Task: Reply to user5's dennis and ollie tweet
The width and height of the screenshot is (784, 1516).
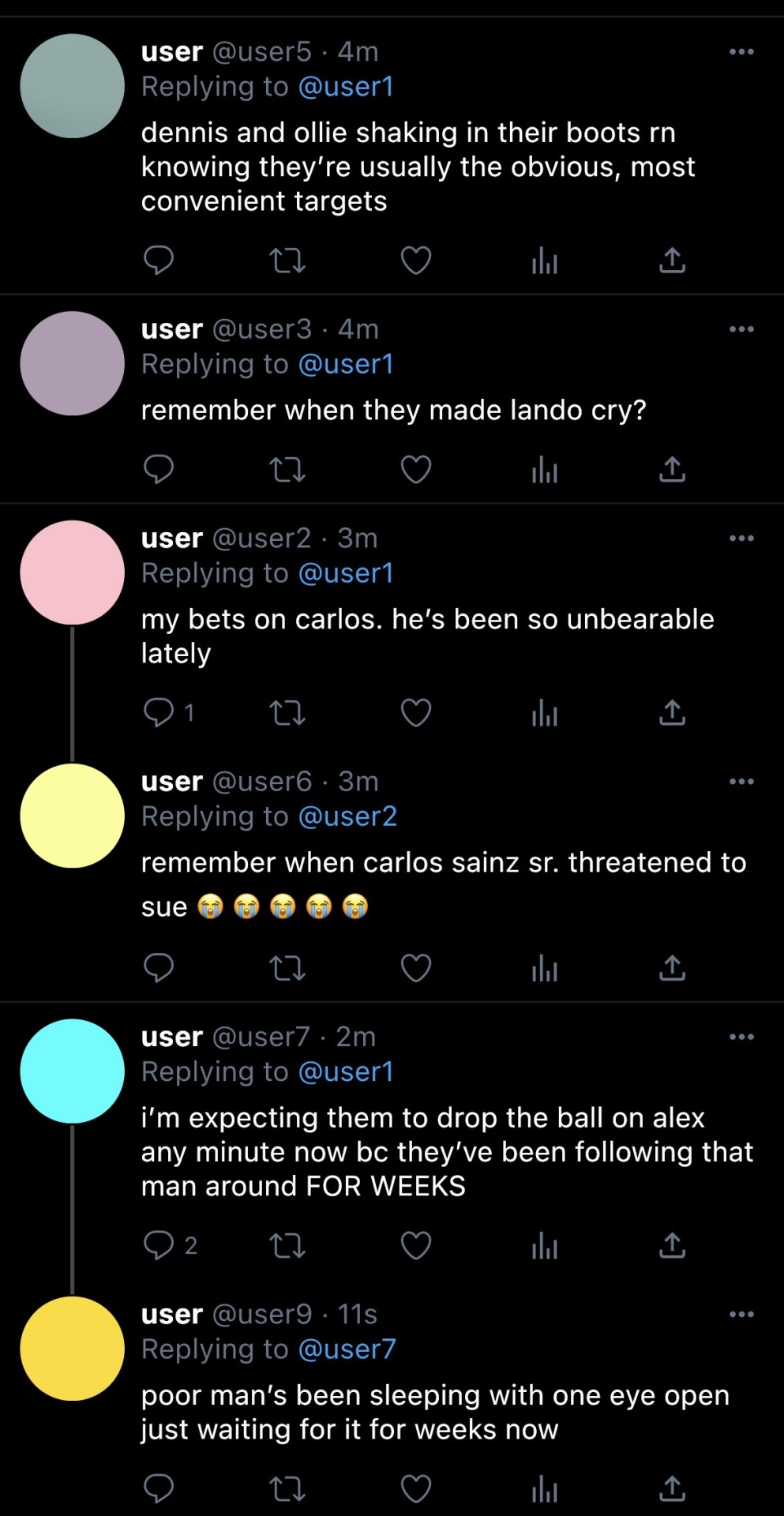Action: tap(159, 260)
